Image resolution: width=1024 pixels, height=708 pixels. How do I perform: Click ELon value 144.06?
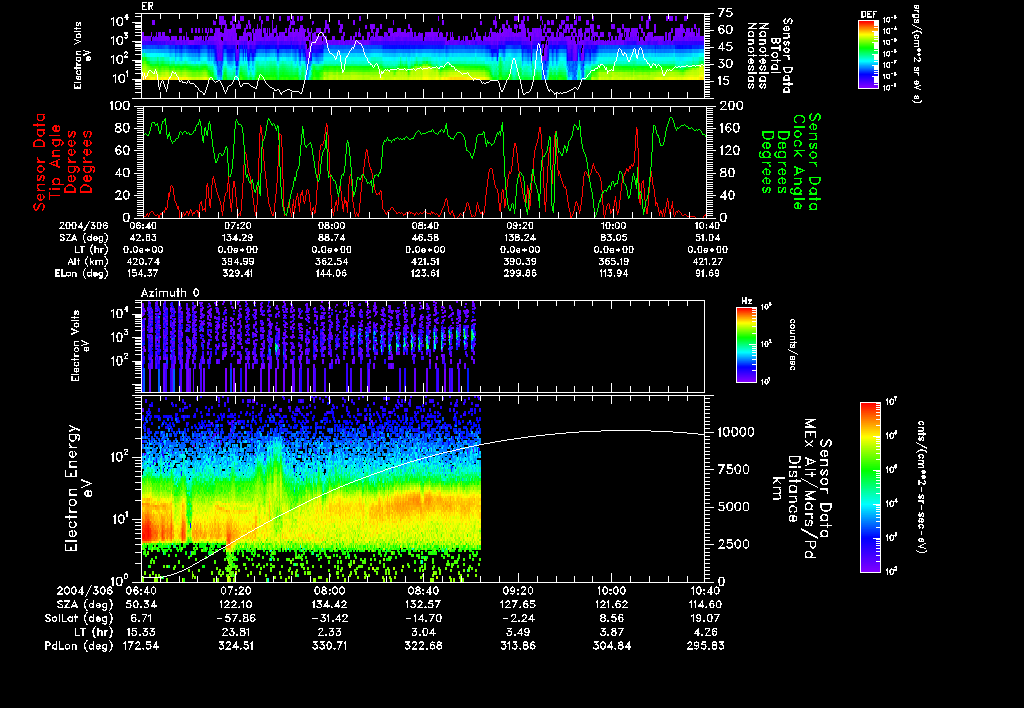click(x=331, y=274)
